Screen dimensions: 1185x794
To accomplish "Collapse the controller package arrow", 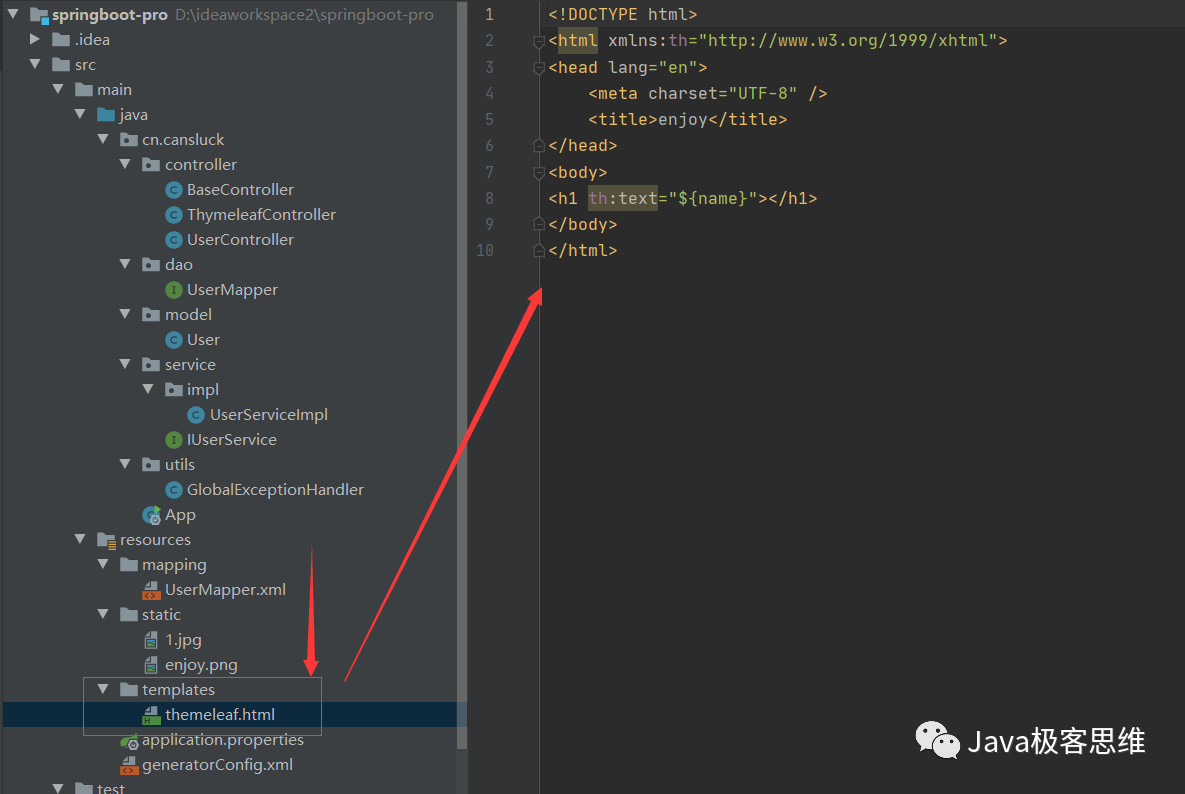I will tap(125, 164).
